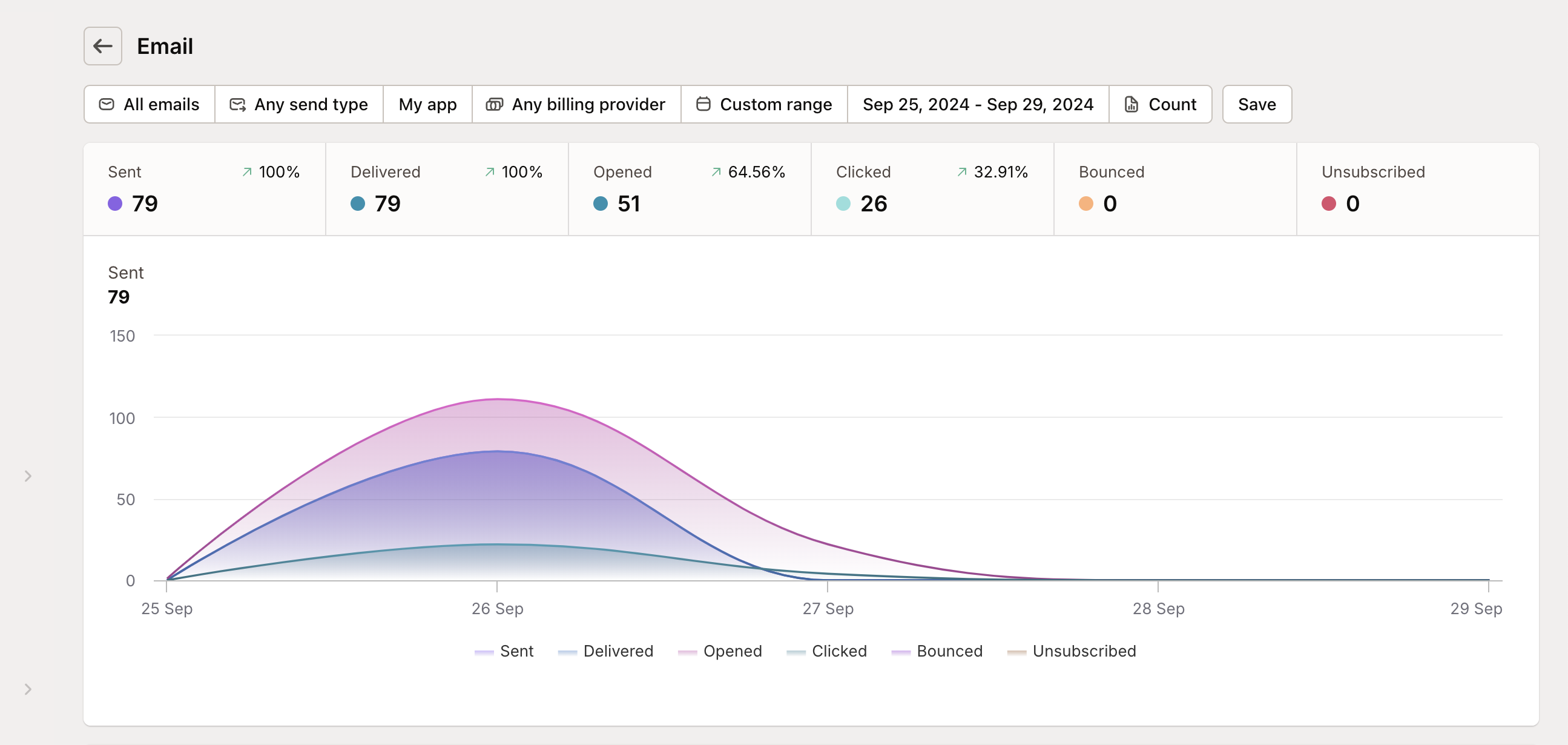Select the Clicked metric card
This screenshot has width=1568, height=745.
tap(932, 189)
